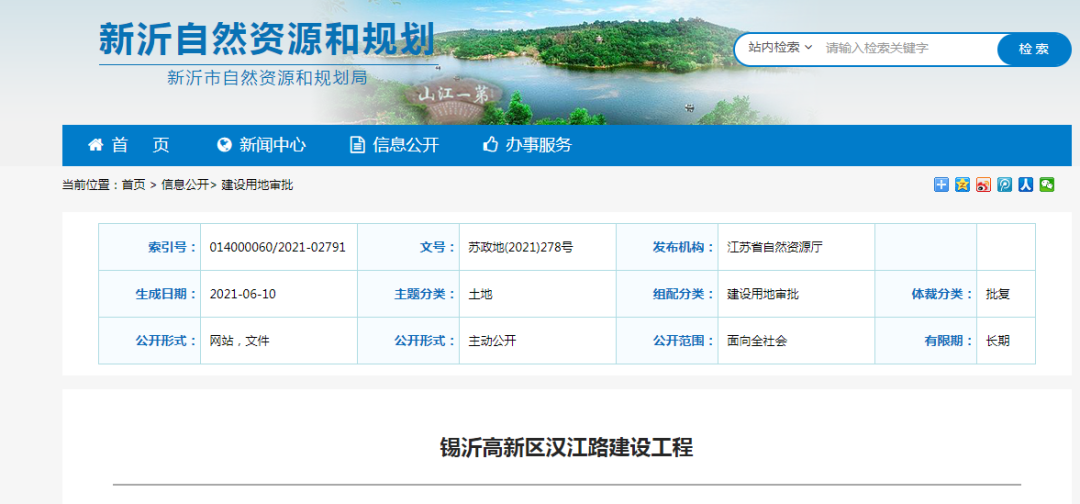Share page to Sina Weibo
1080x504 pixels.
(983, 184)
